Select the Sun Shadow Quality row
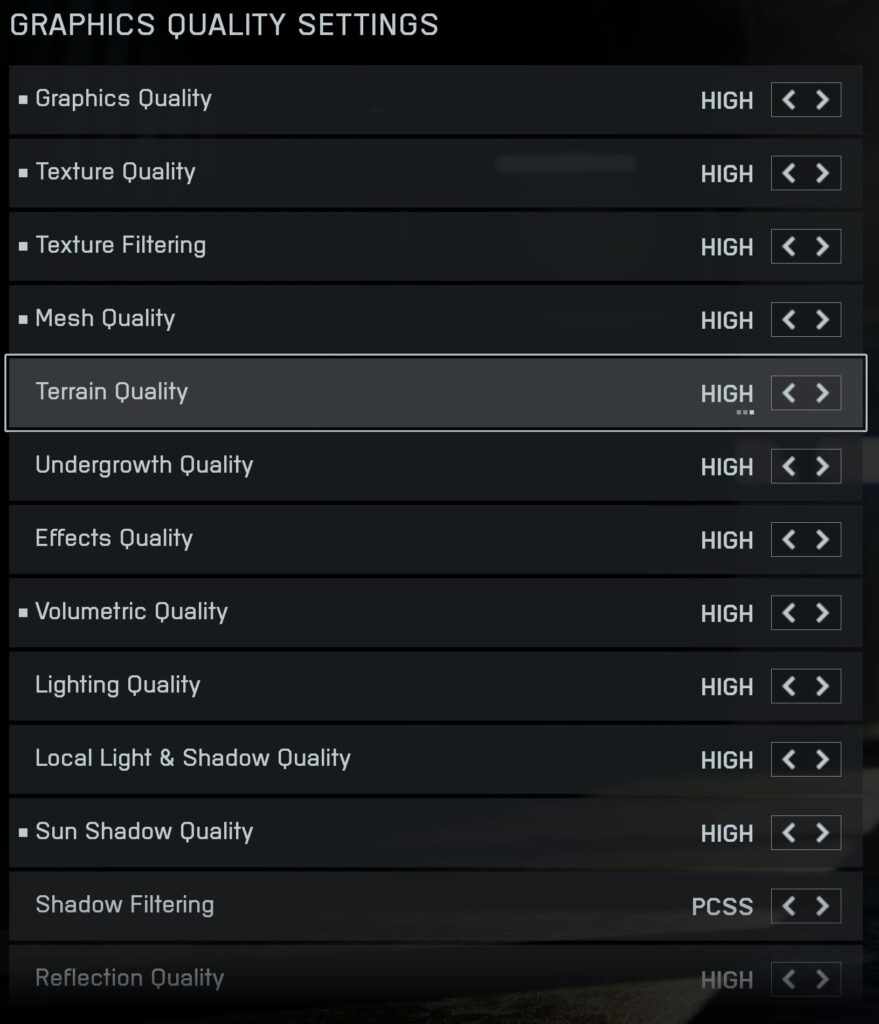The width and height of the screenshot is (879, 1024). pyautogui.click(x=400, y=832)
